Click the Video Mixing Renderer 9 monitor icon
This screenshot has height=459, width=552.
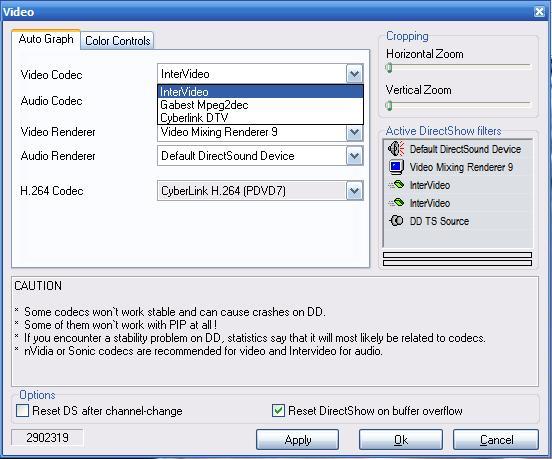pyautogui.click(x=396, y=167)
